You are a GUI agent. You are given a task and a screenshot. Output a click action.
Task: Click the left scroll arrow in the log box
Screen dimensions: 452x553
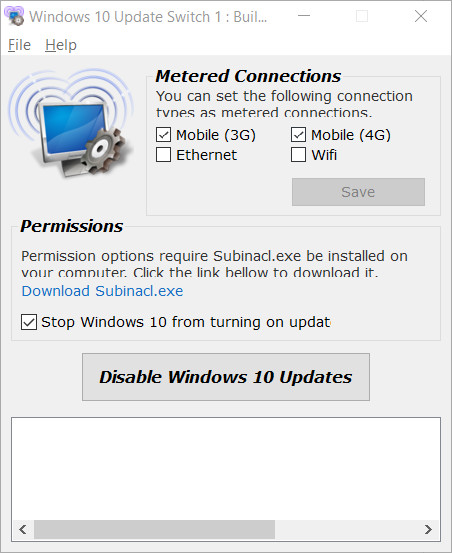point(23,529)
